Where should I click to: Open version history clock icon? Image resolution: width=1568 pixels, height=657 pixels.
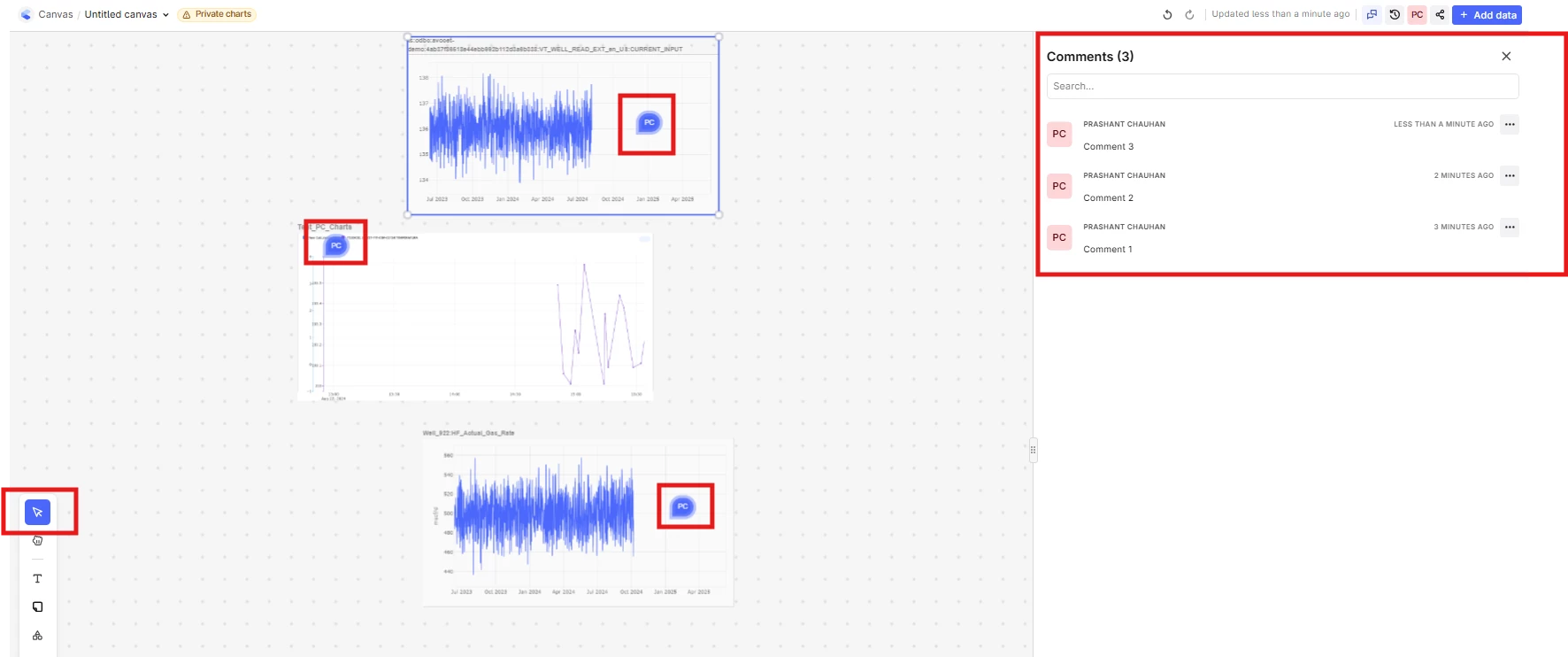coord(1395,14)
